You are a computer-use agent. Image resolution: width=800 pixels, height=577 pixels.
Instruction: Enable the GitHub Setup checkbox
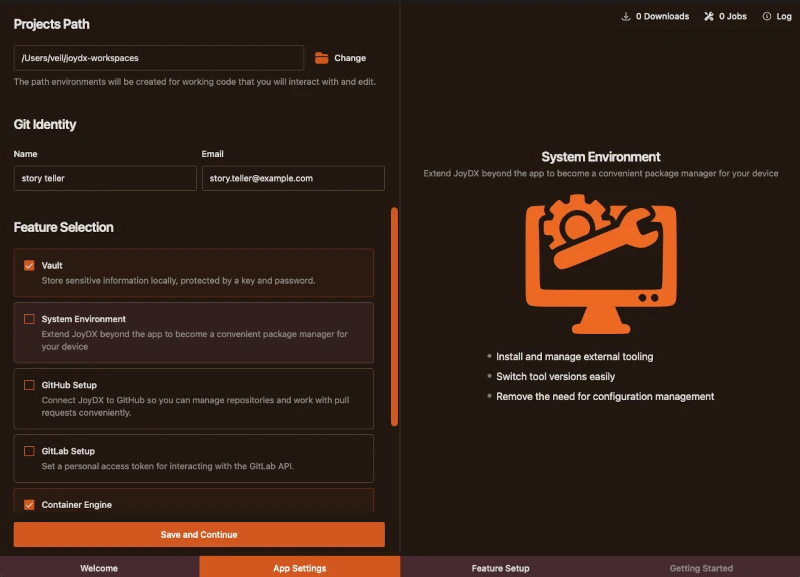point(29,385)
